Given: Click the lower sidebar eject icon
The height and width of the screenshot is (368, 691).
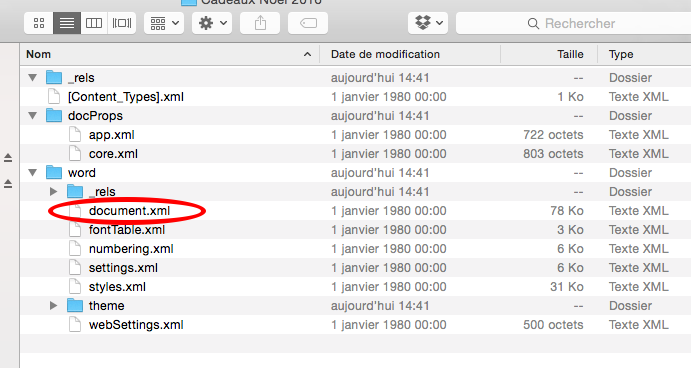Looking at the screenshot, I should 8,183.
